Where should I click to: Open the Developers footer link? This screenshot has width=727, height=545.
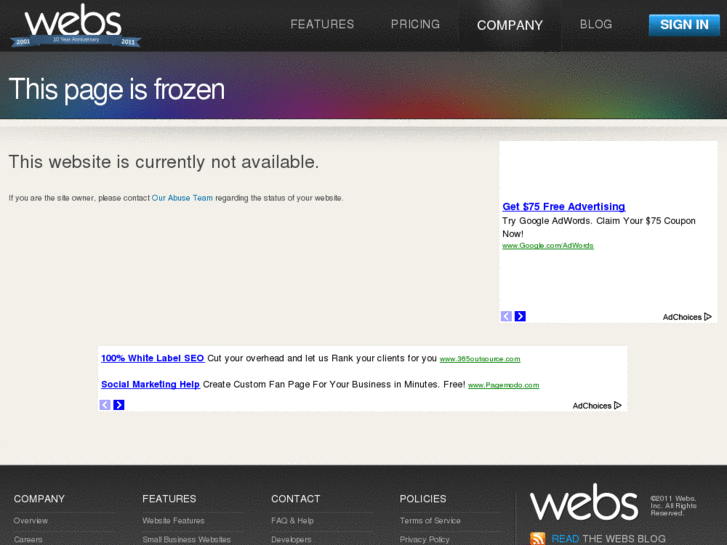pyautogui.click(x=291, y=539)
